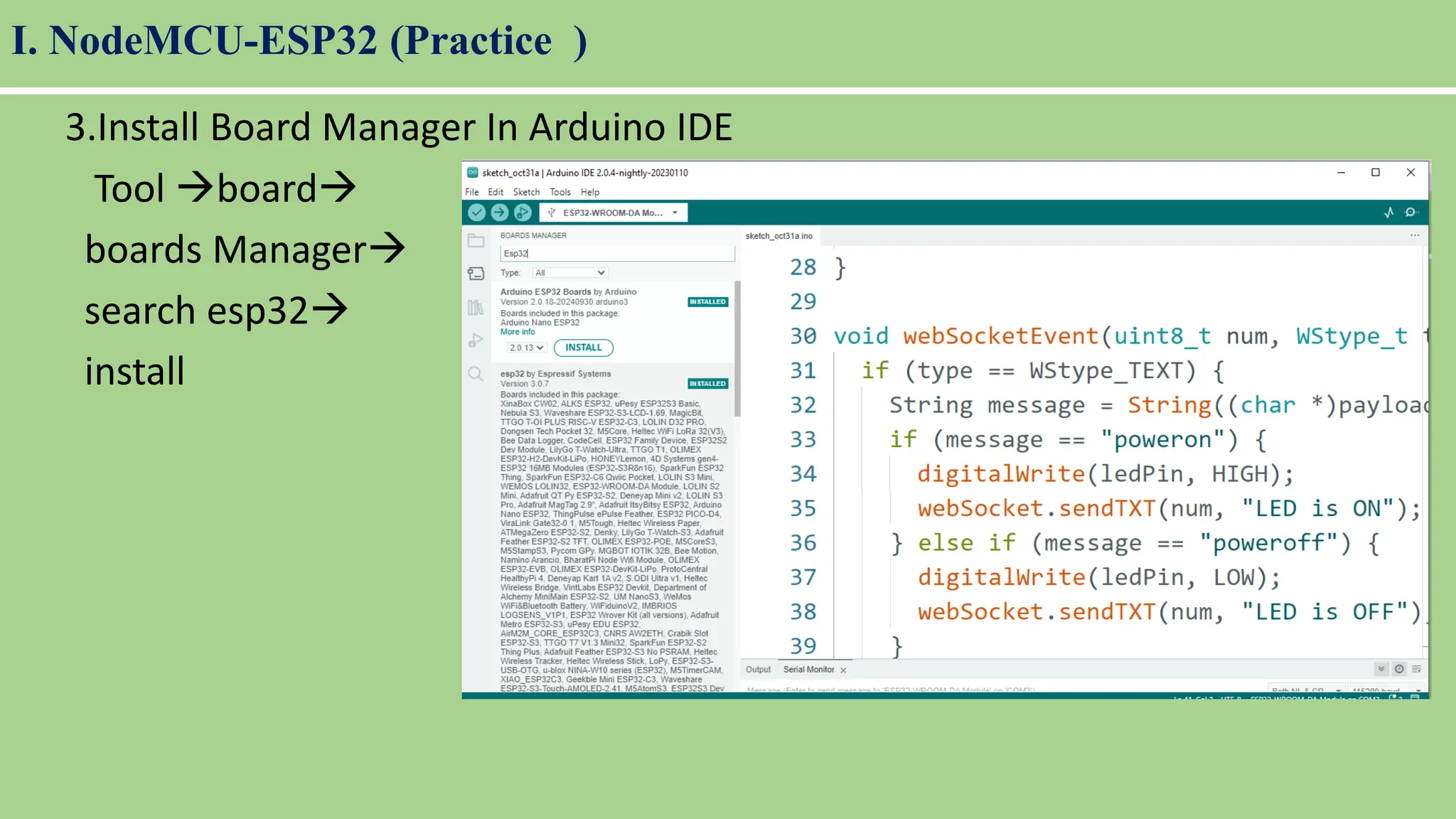Click line number 34 in the gutter
Viewport: 1456px width, 819px height.
(803, 473)
